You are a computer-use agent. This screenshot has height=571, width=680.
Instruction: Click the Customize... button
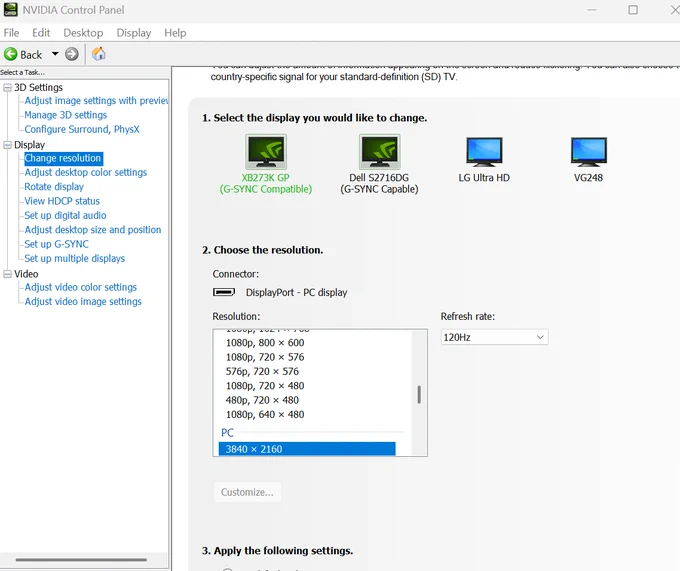(x=247, y=492)
